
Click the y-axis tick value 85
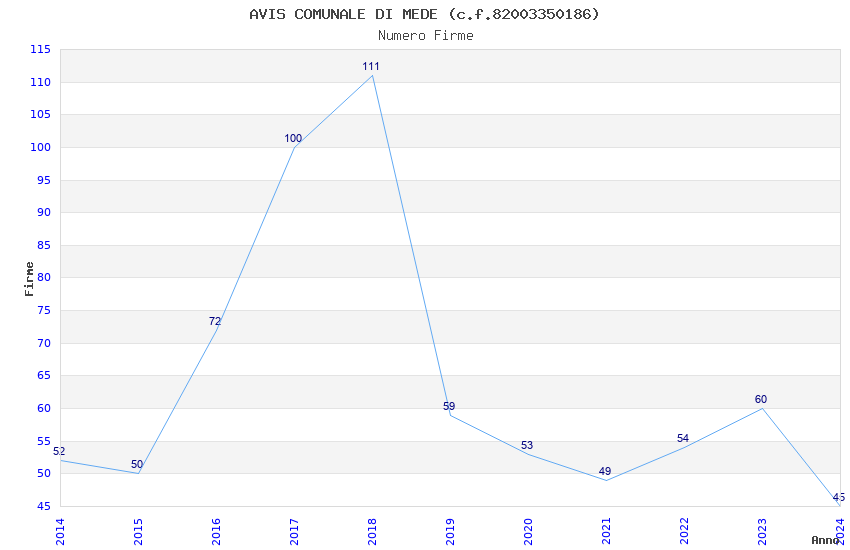44,245
